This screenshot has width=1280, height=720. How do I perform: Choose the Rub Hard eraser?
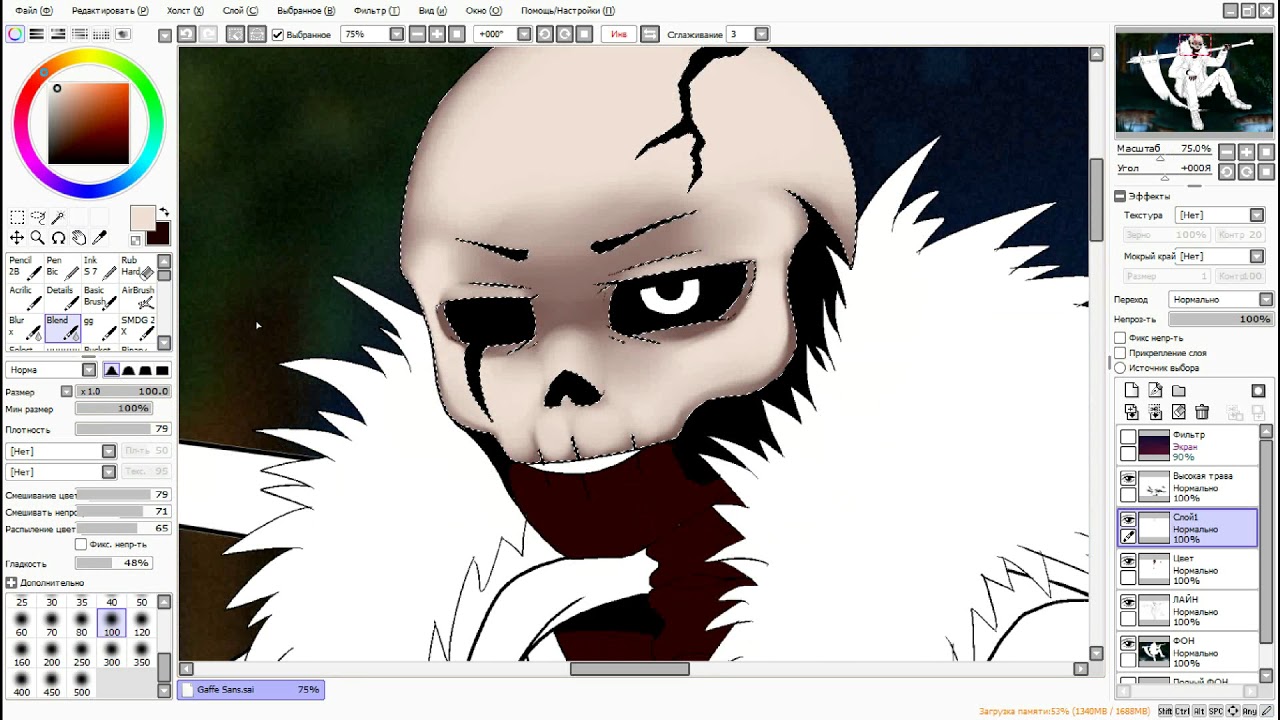(138, 268)
